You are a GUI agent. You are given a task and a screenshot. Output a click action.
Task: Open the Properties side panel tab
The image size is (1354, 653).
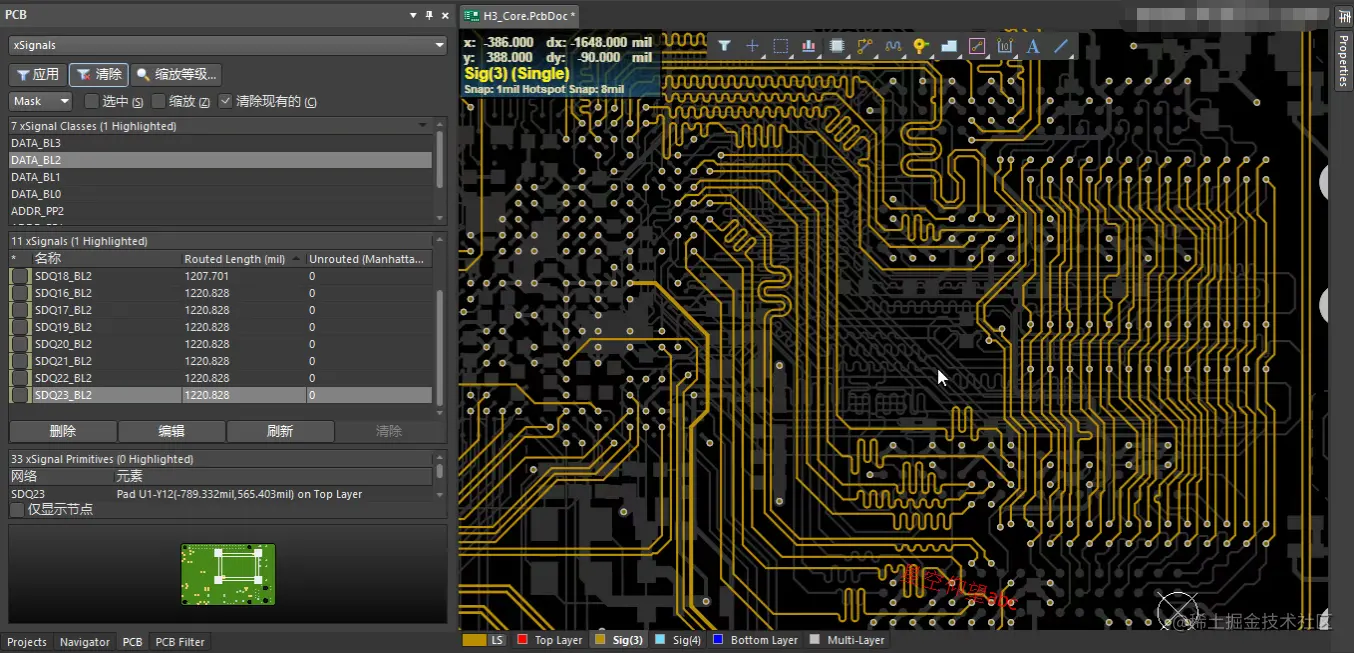(x=1343, y=60)
